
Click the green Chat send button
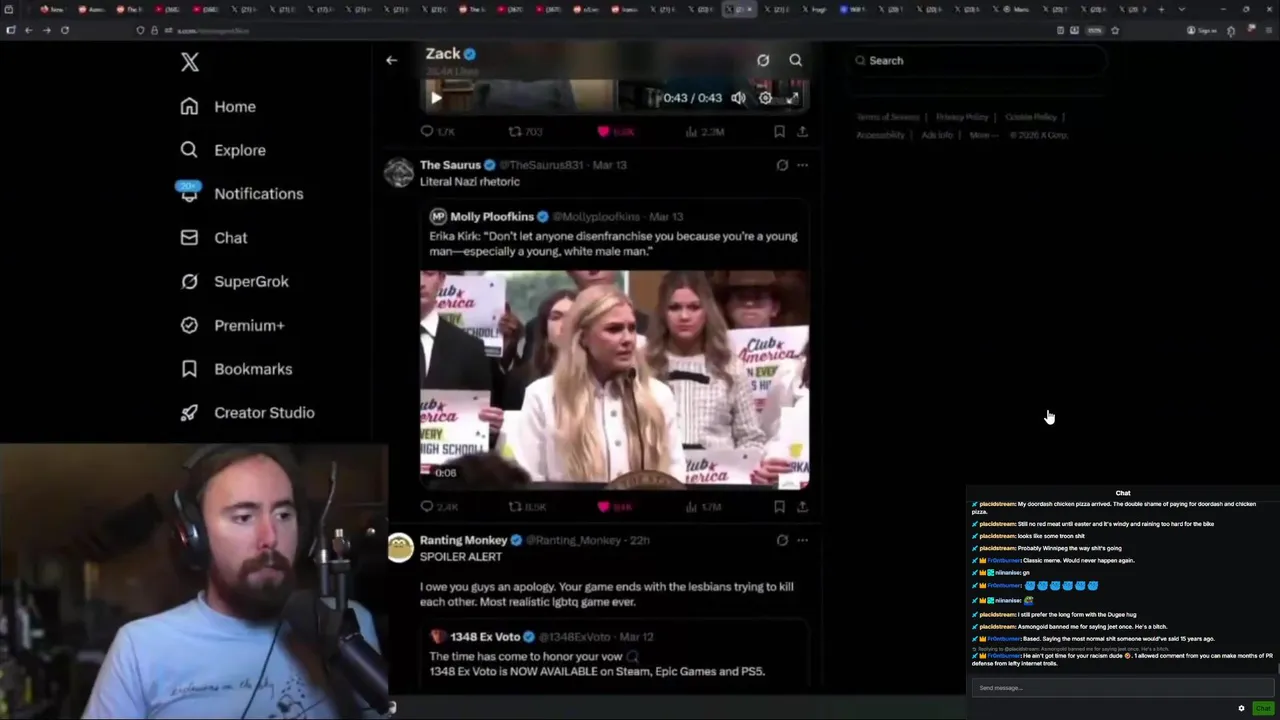click(x=1263, y=708)
